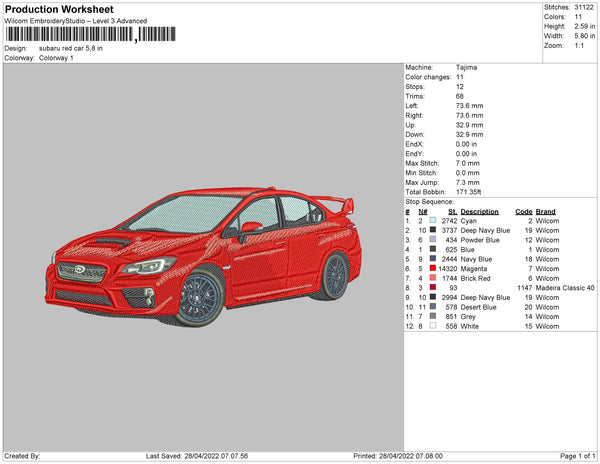The width and height of the screenshot is (600, 464).
Task: Click the Stitches value '31122'
Action: 584,7
